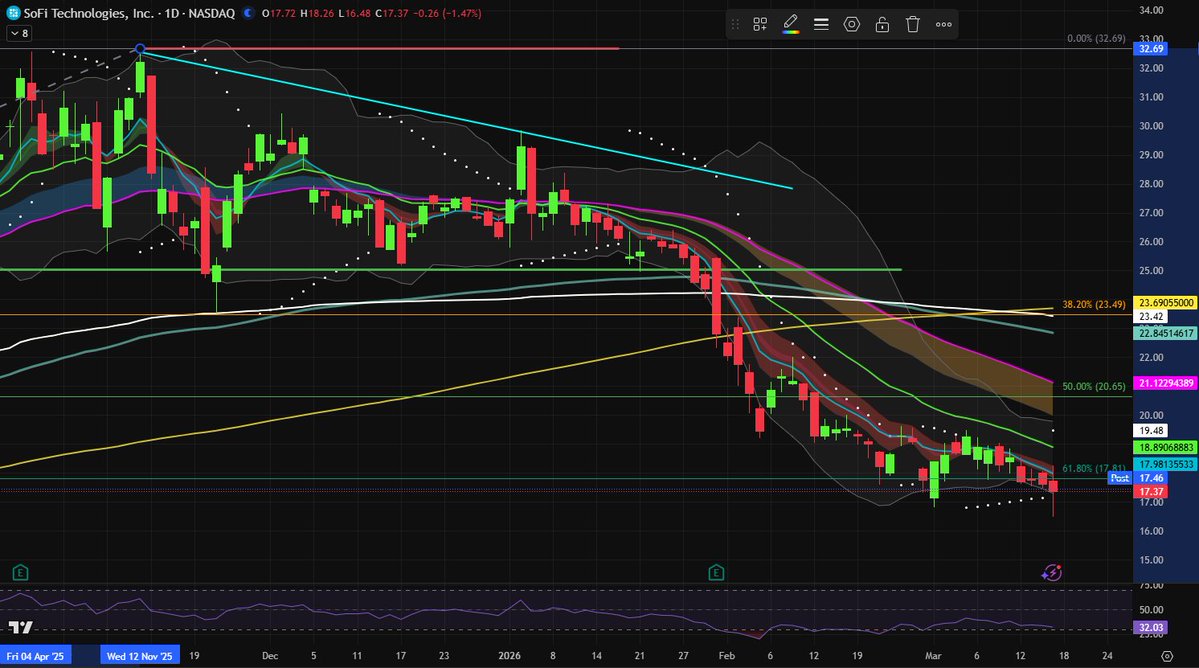Open left earnings E marker

21,572
